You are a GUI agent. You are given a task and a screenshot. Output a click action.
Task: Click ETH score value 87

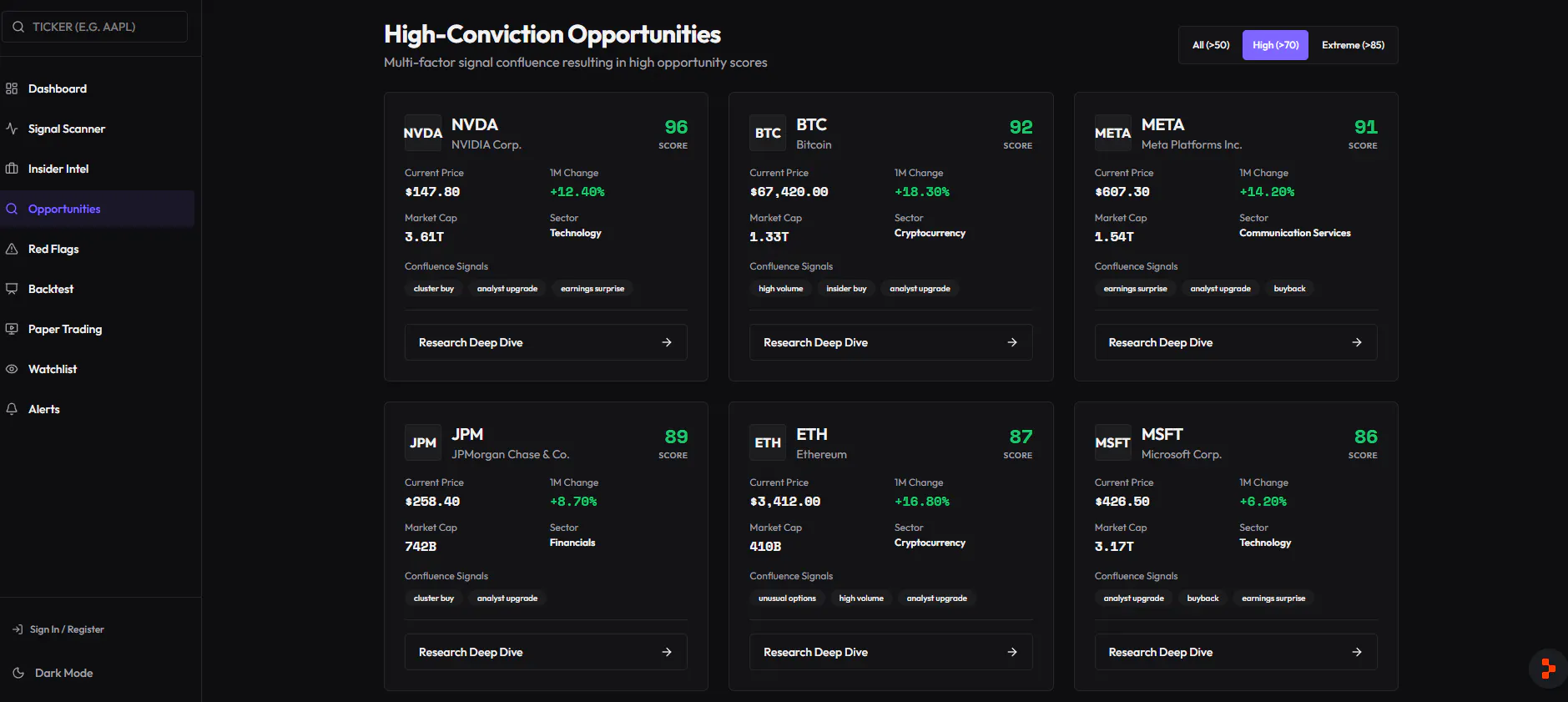[1021, 437]
